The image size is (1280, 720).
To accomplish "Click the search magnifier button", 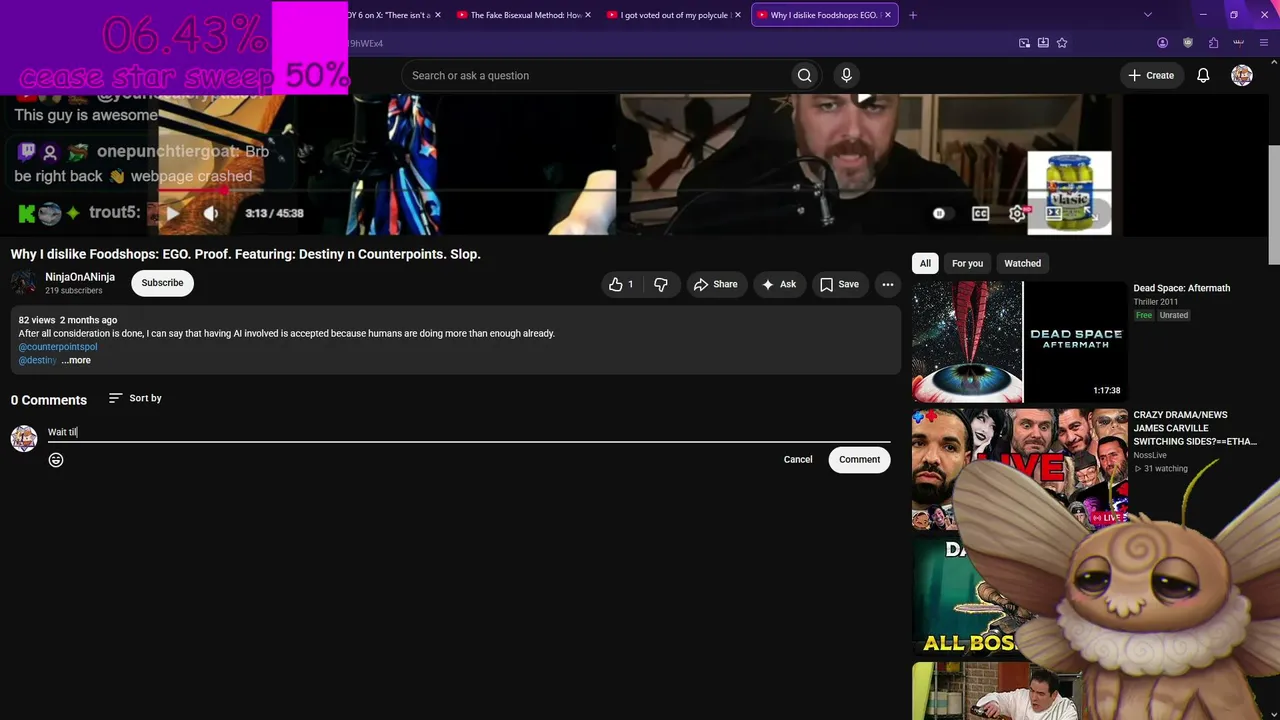I will pos(804,75).
